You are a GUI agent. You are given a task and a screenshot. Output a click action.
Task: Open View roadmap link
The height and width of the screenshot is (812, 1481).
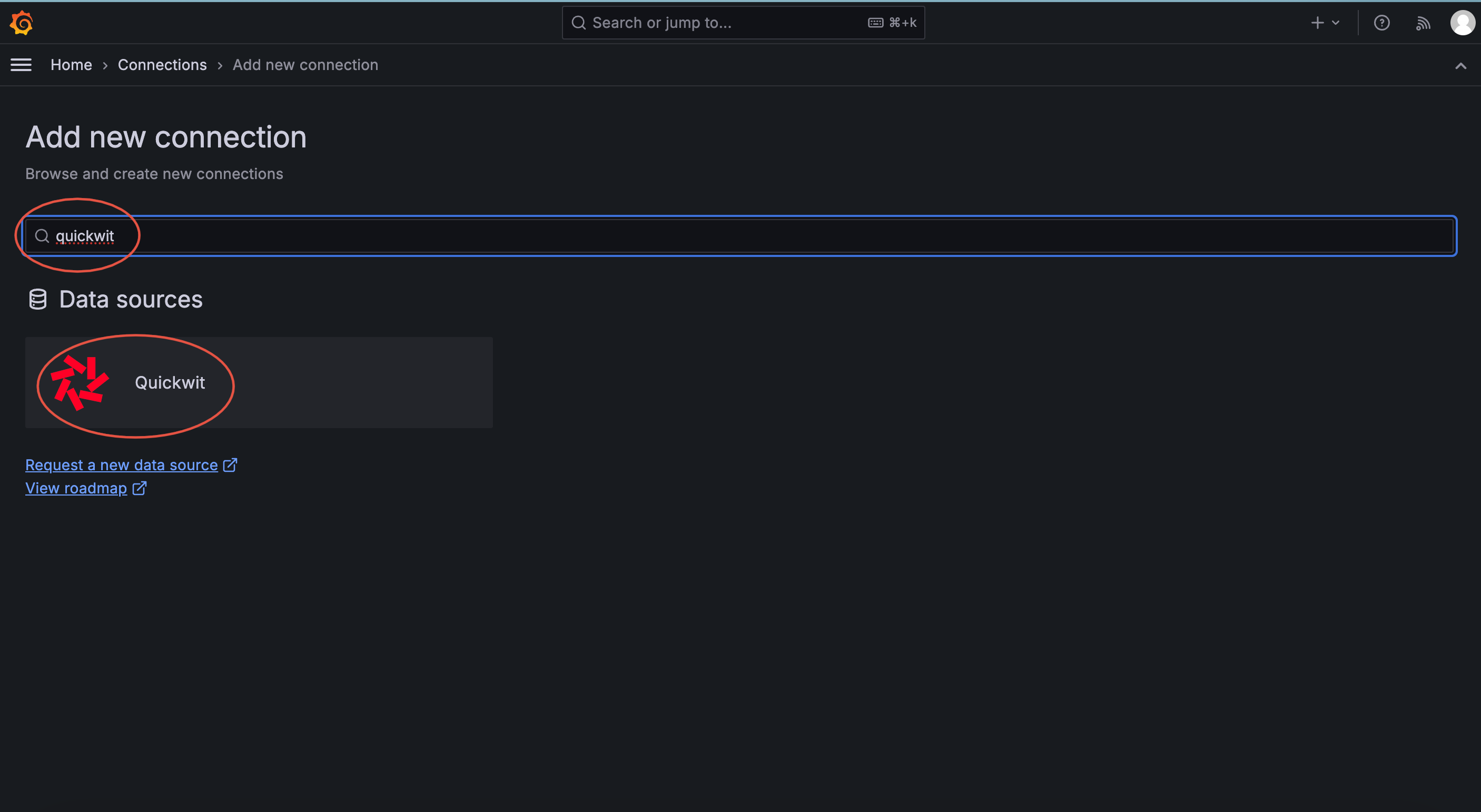pos(76,489)
